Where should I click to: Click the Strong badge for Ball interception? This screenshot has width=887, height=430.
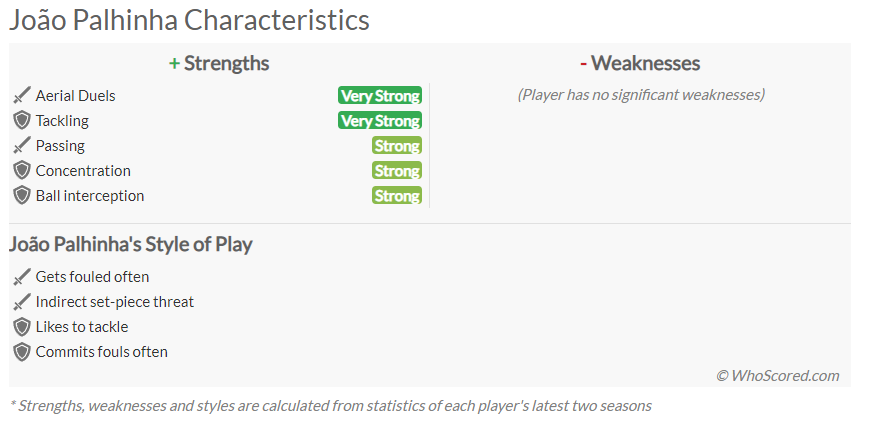[397, 195]
